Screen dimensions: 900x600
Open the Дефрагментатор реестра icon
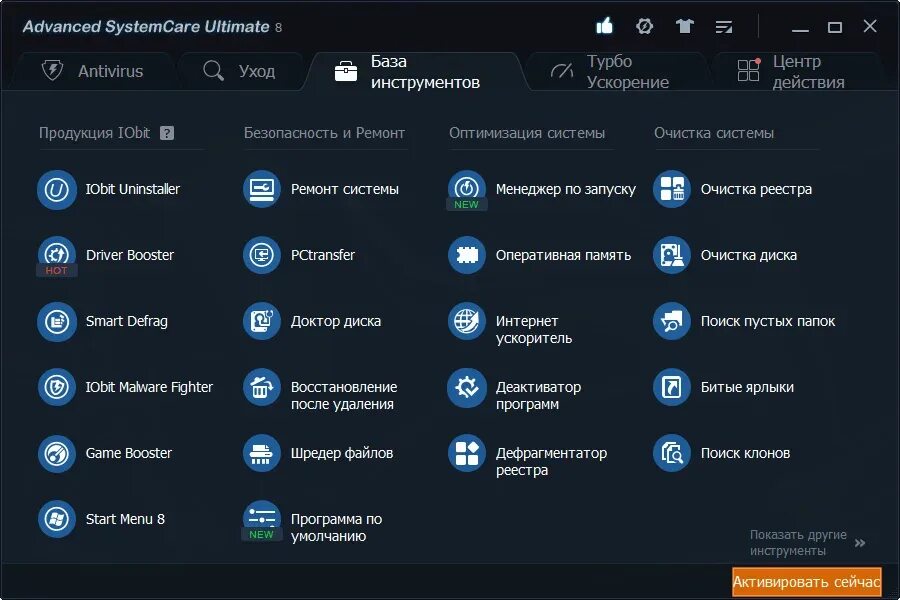(467, 454)
